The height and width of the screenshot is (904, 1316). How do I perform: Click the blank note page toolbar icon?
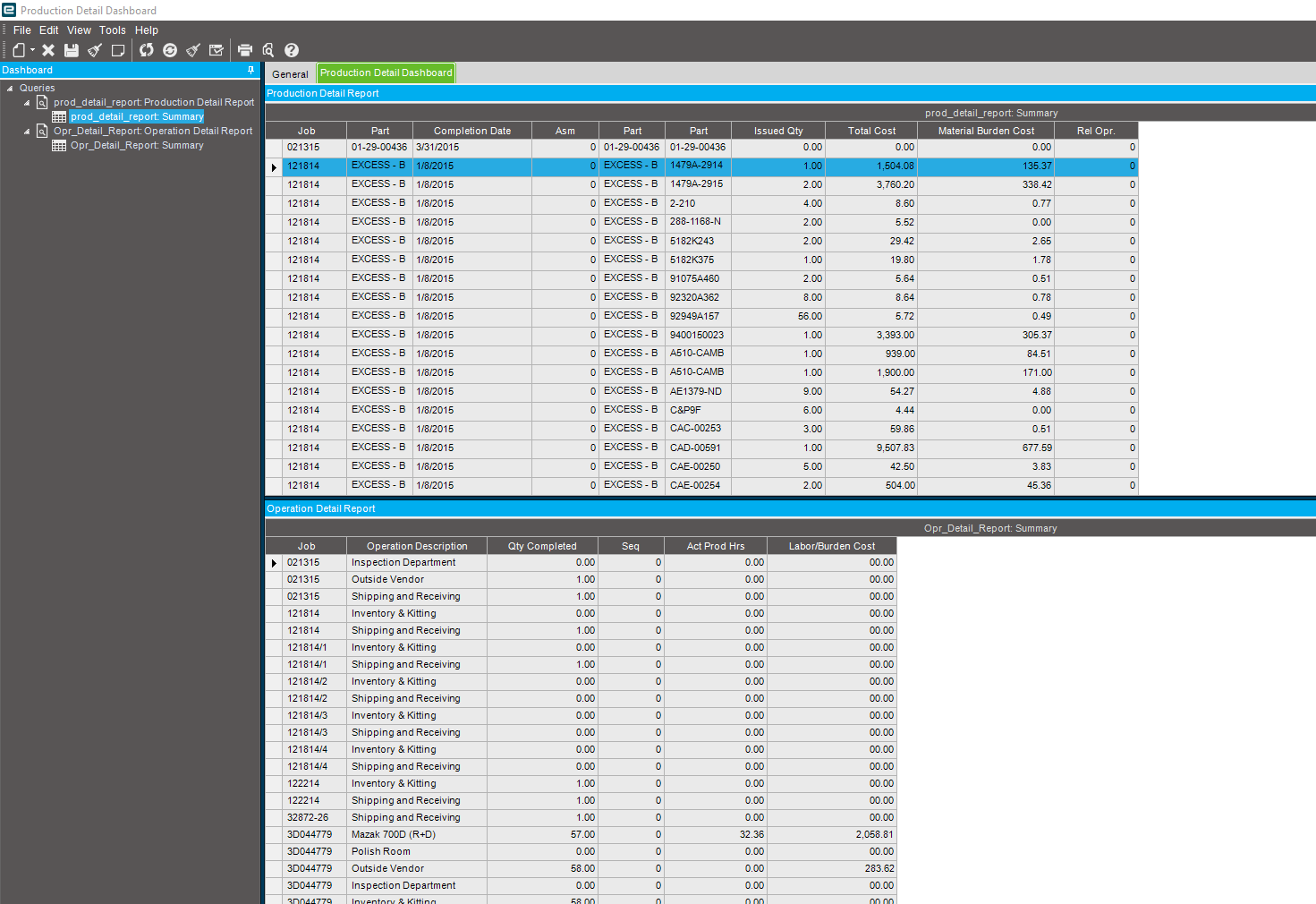tap(118, 50)
